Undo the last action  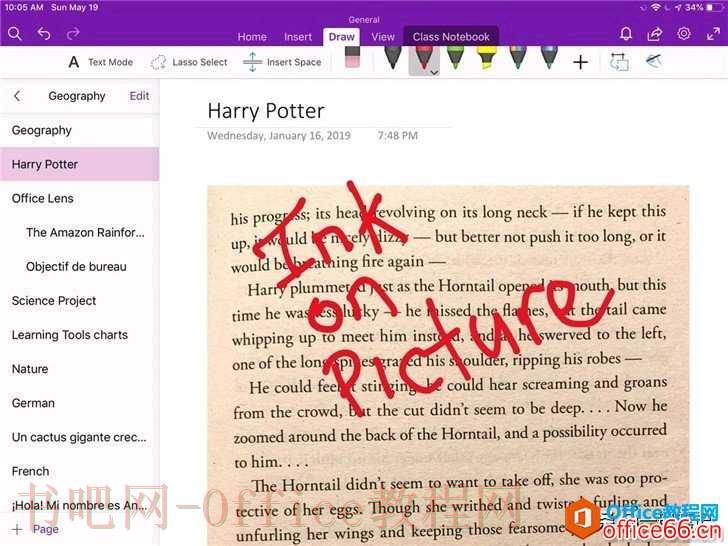click(44, 34)
